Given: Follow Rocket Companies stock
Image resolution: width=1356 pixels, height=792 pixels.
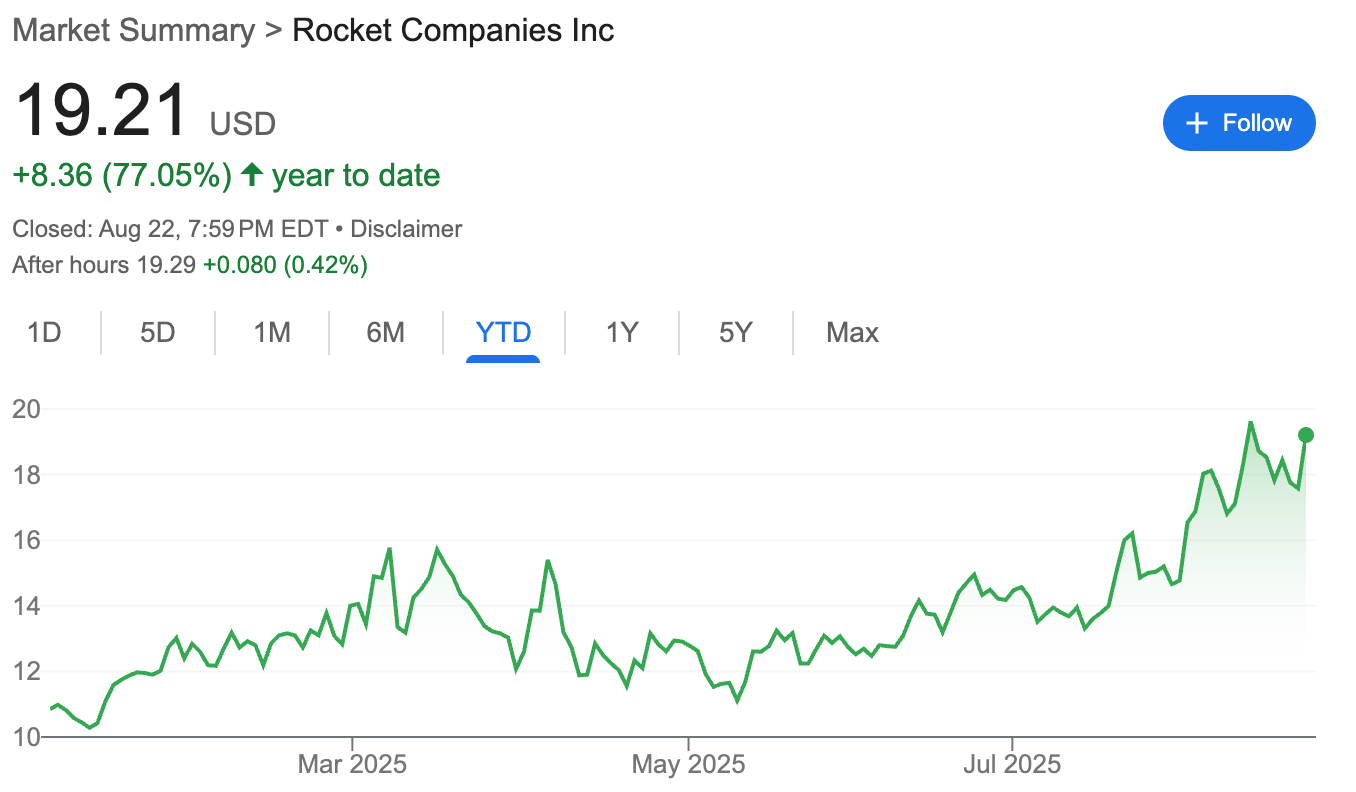Looking at the screenshot, I should coord(1239,123).
